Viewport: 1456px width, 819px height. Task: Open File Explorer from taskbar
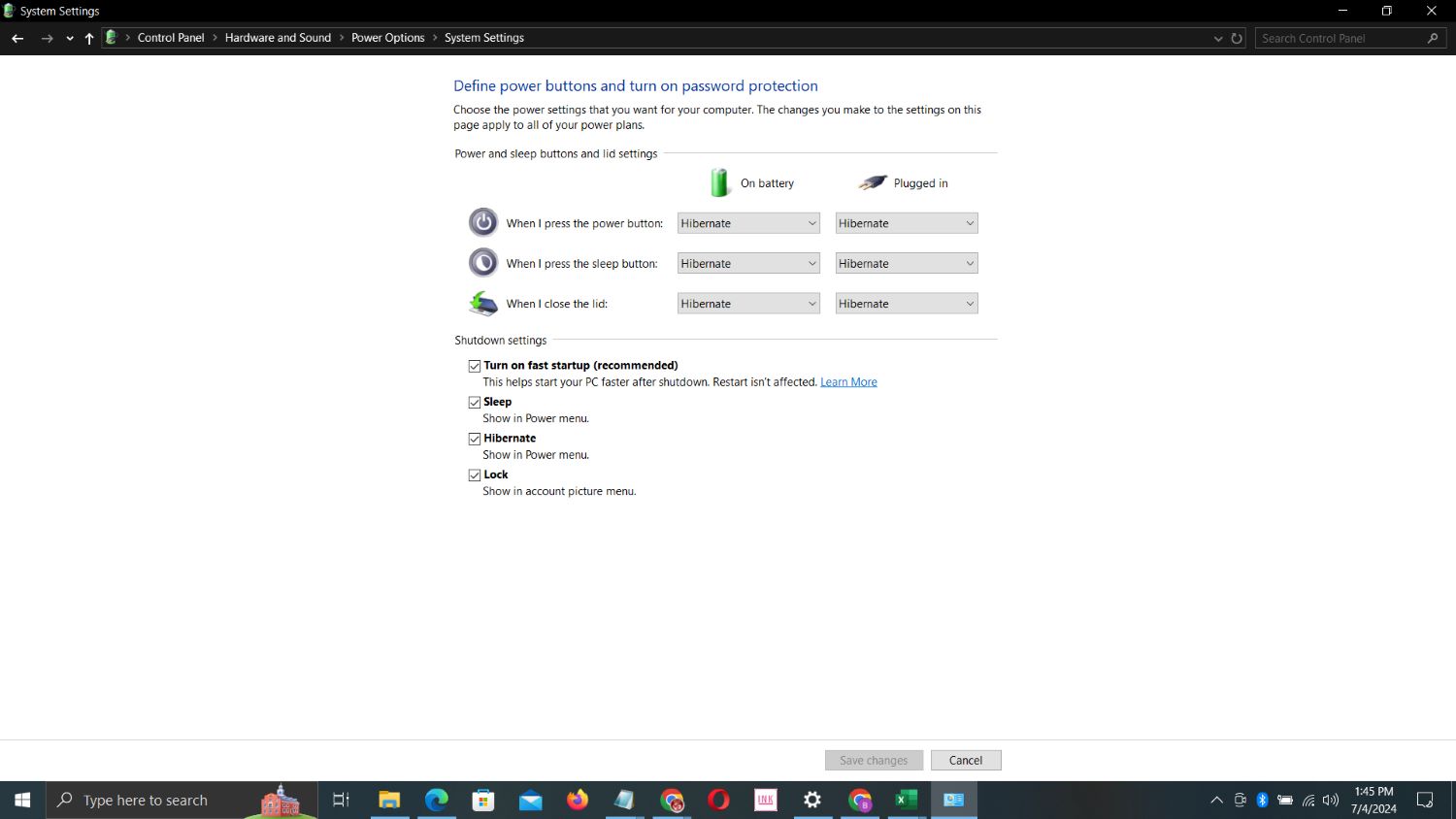[x=389, y=800]
